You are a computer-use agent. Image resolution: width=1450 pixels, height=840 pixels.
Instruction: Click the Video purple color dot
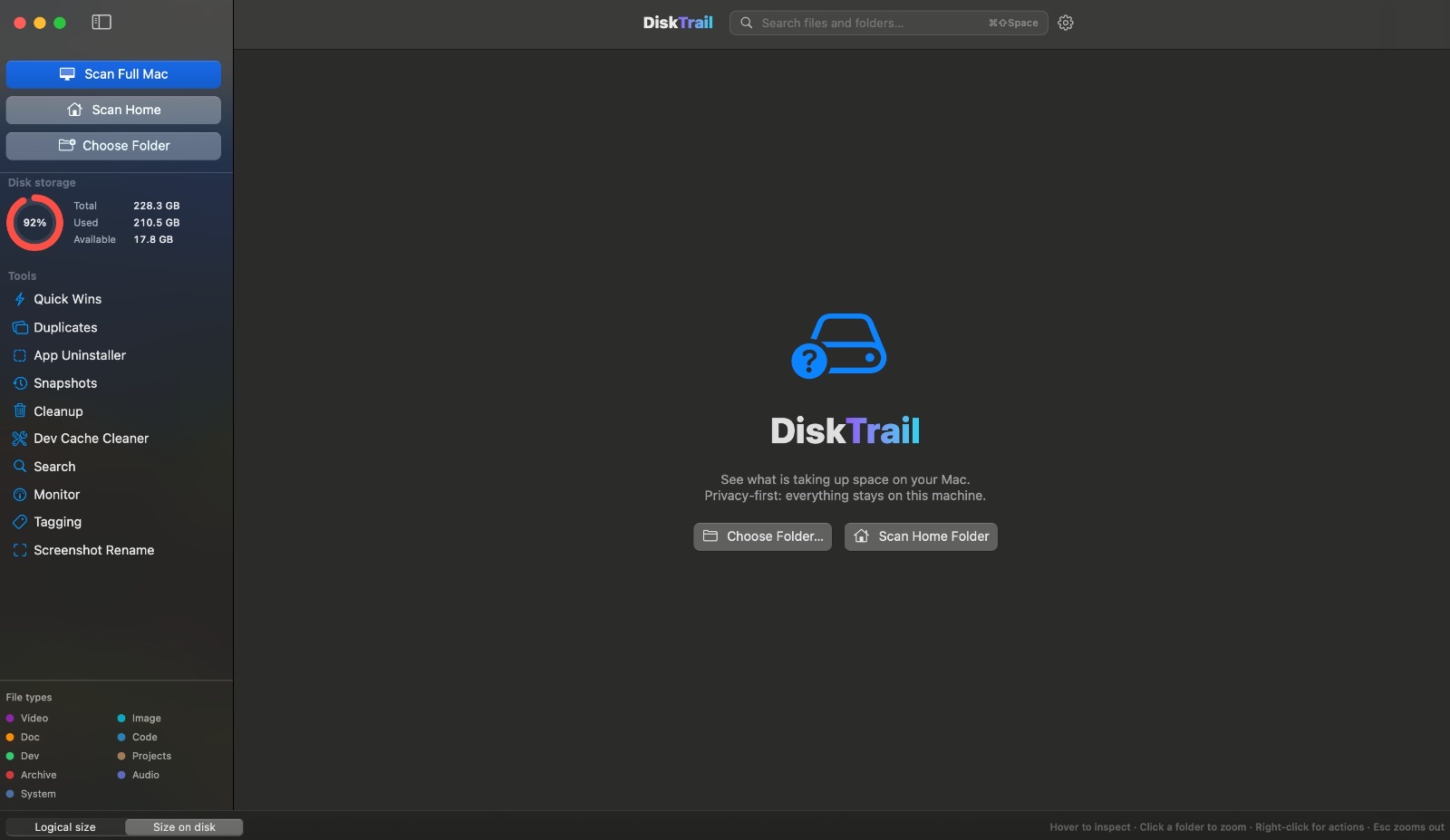click(10, 719)
